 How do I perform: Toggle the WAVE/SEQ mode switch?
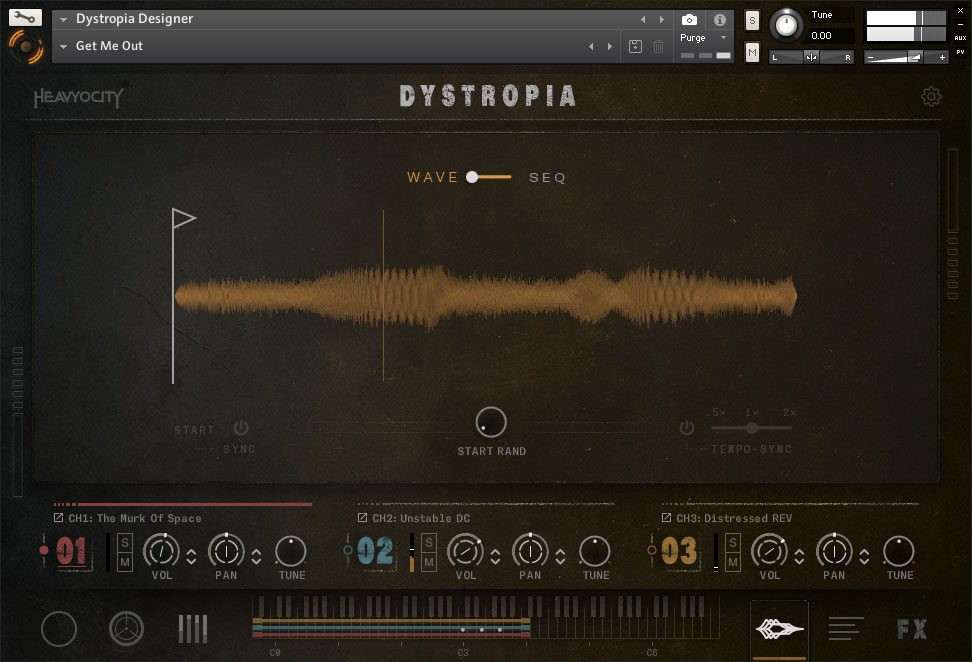pyautogui.click(x=488, y=177)
